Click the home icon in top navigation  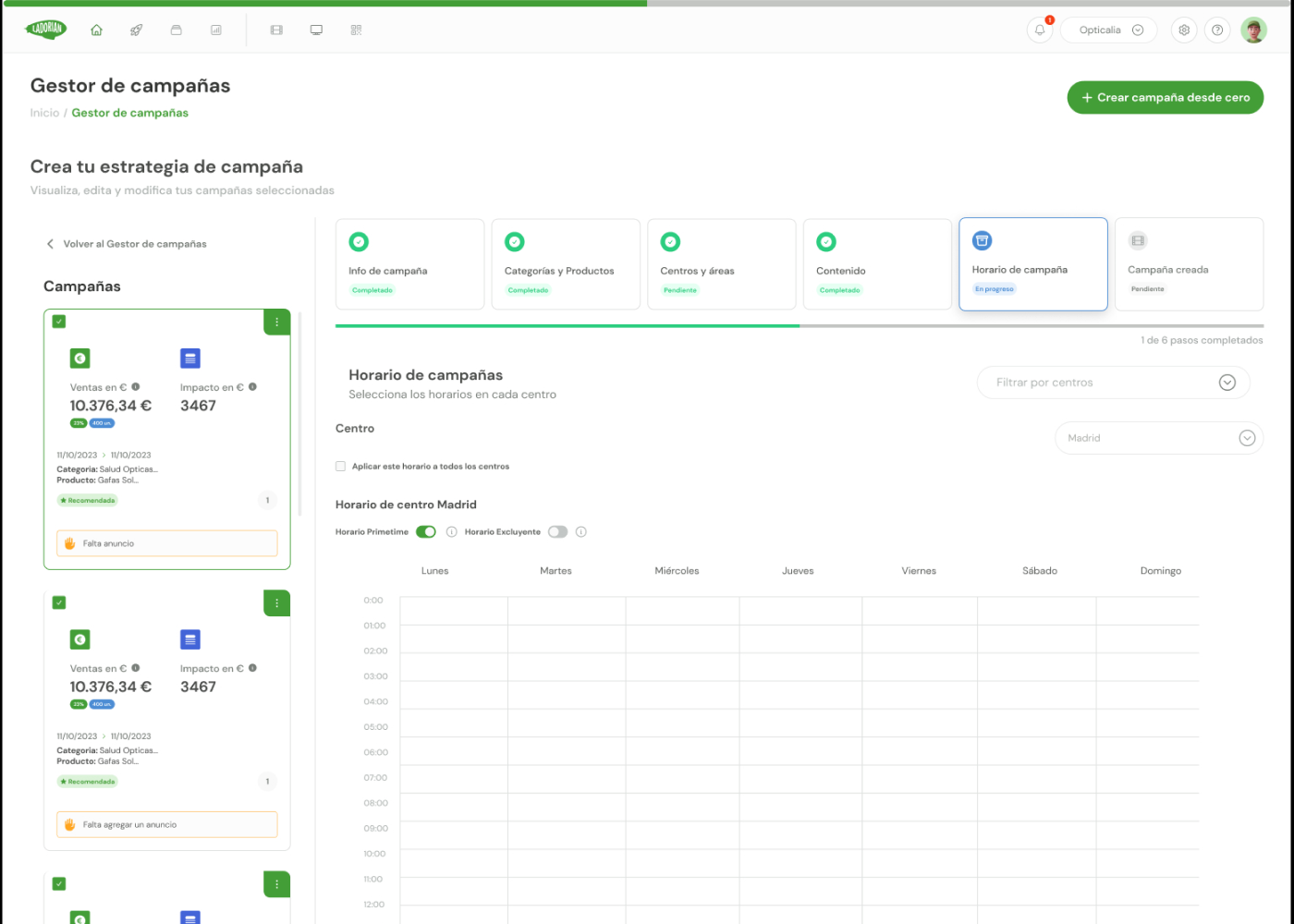pyautogui.click(x=96, y=30)
